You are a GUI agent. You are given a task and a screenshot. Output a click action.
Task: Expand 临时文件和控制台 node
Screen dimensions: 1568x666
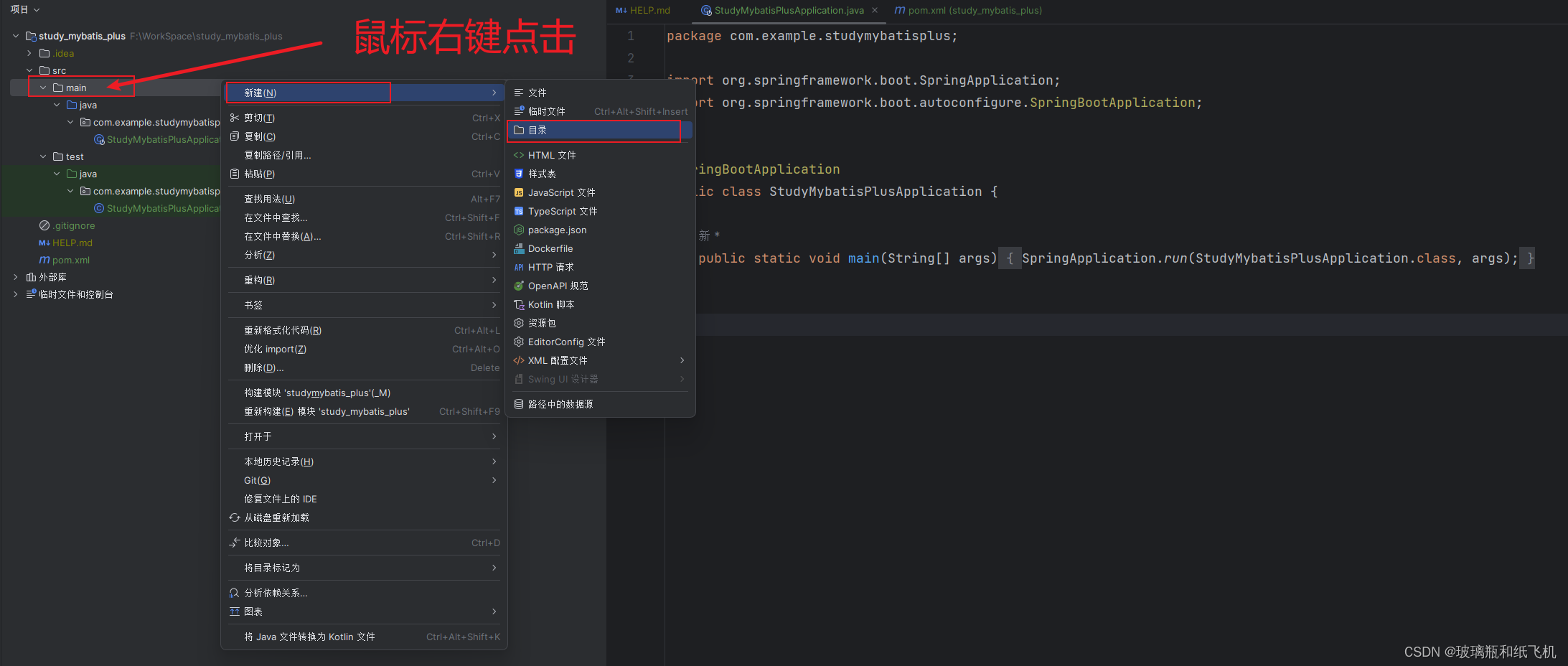coord(16,294)
